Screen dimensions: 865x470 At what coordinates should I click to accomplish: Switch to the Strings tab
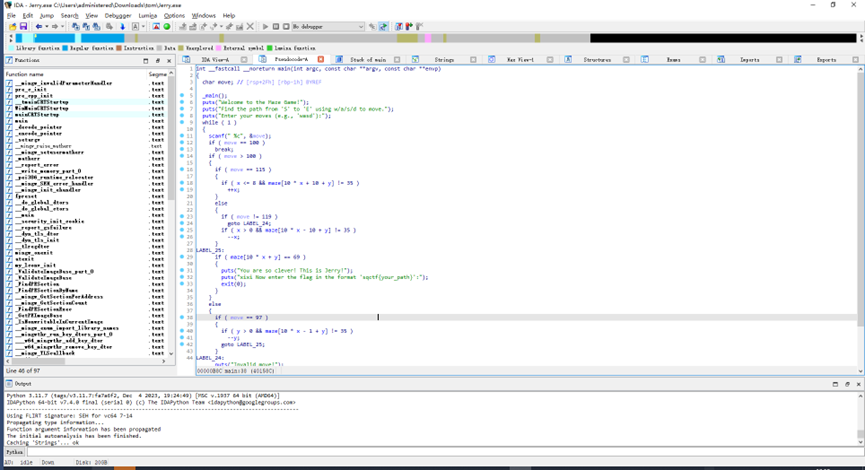click(x=443, y=60)
